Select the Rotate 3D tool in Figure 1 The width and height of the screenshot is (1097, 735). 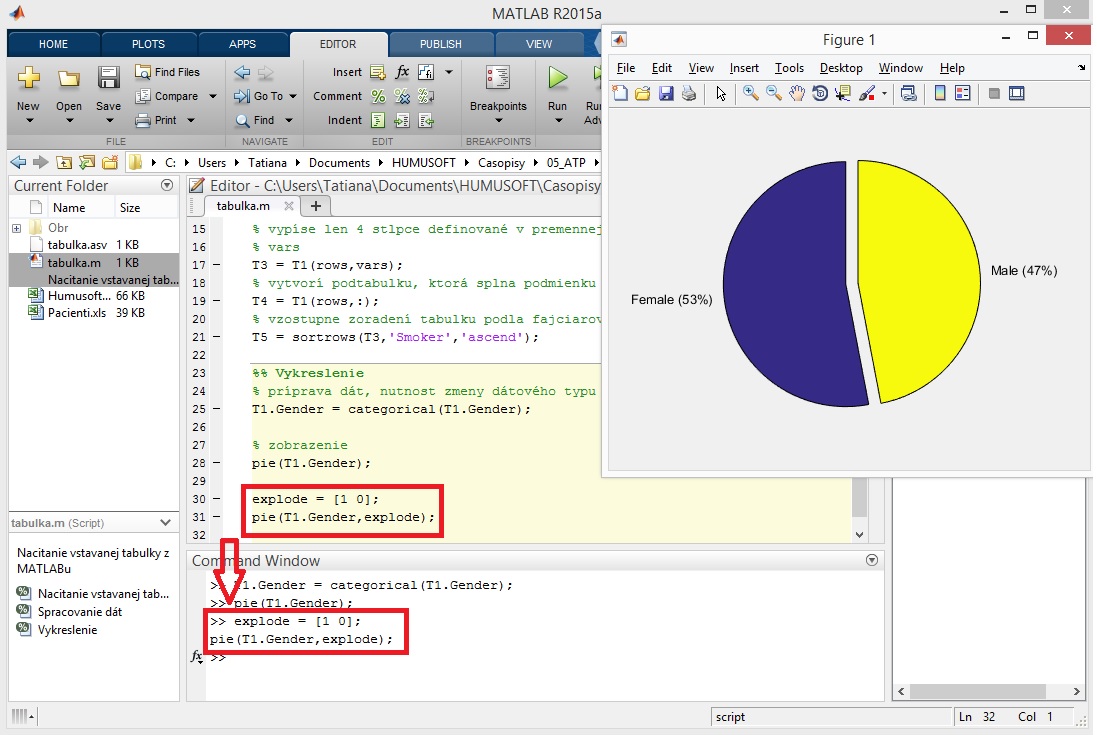(820, 93)
